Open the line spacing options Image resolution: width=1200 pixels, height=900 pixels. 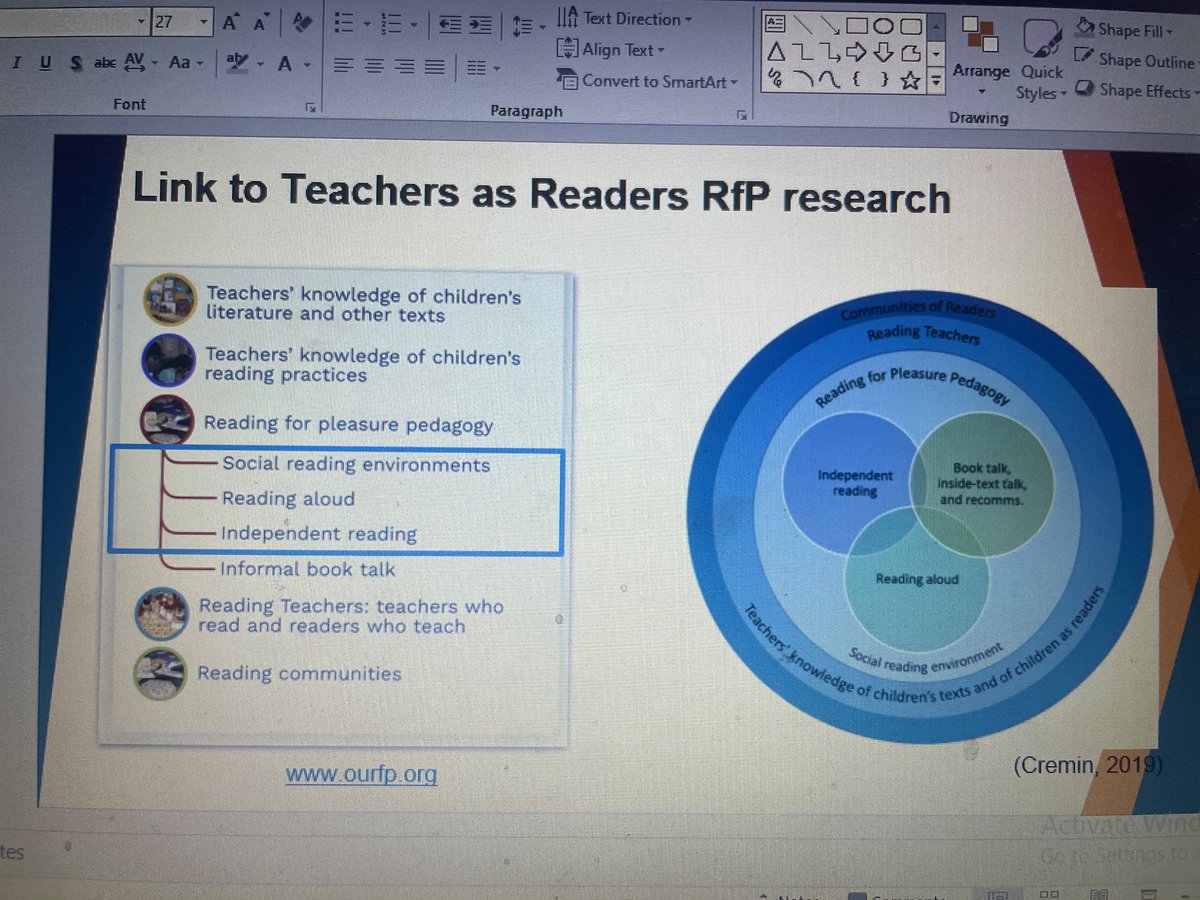[x=529, y=24]
